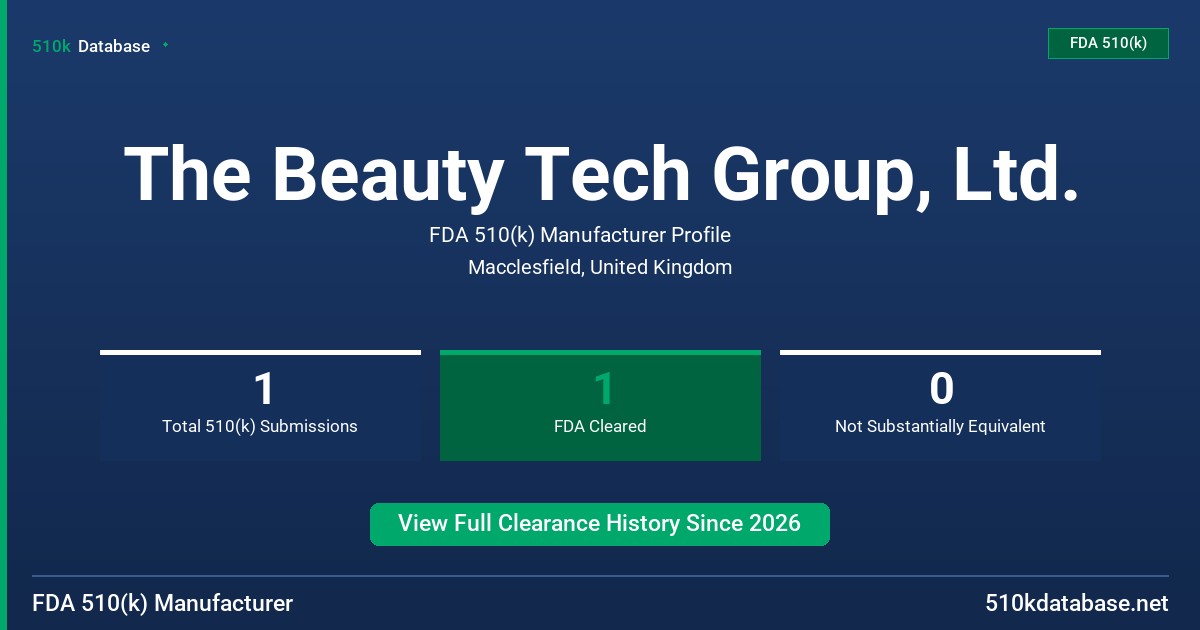Click View Full Clearance History Since 2026
The height and width of the screenshot is (630, 1200).
point(600,524)
